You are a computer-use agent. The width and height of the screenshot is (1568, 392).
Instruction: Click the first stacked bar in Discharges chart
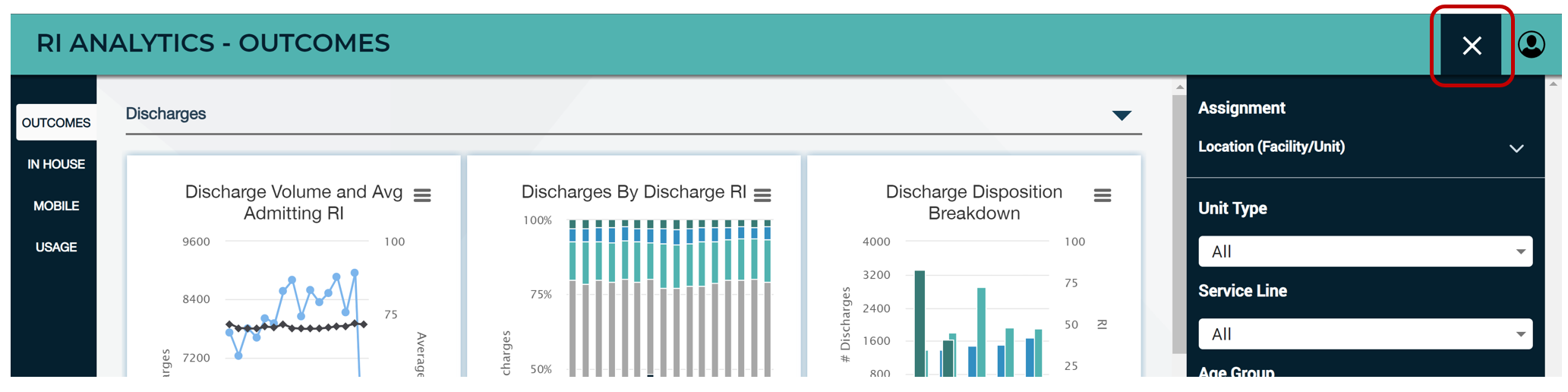tap(573, 304)
